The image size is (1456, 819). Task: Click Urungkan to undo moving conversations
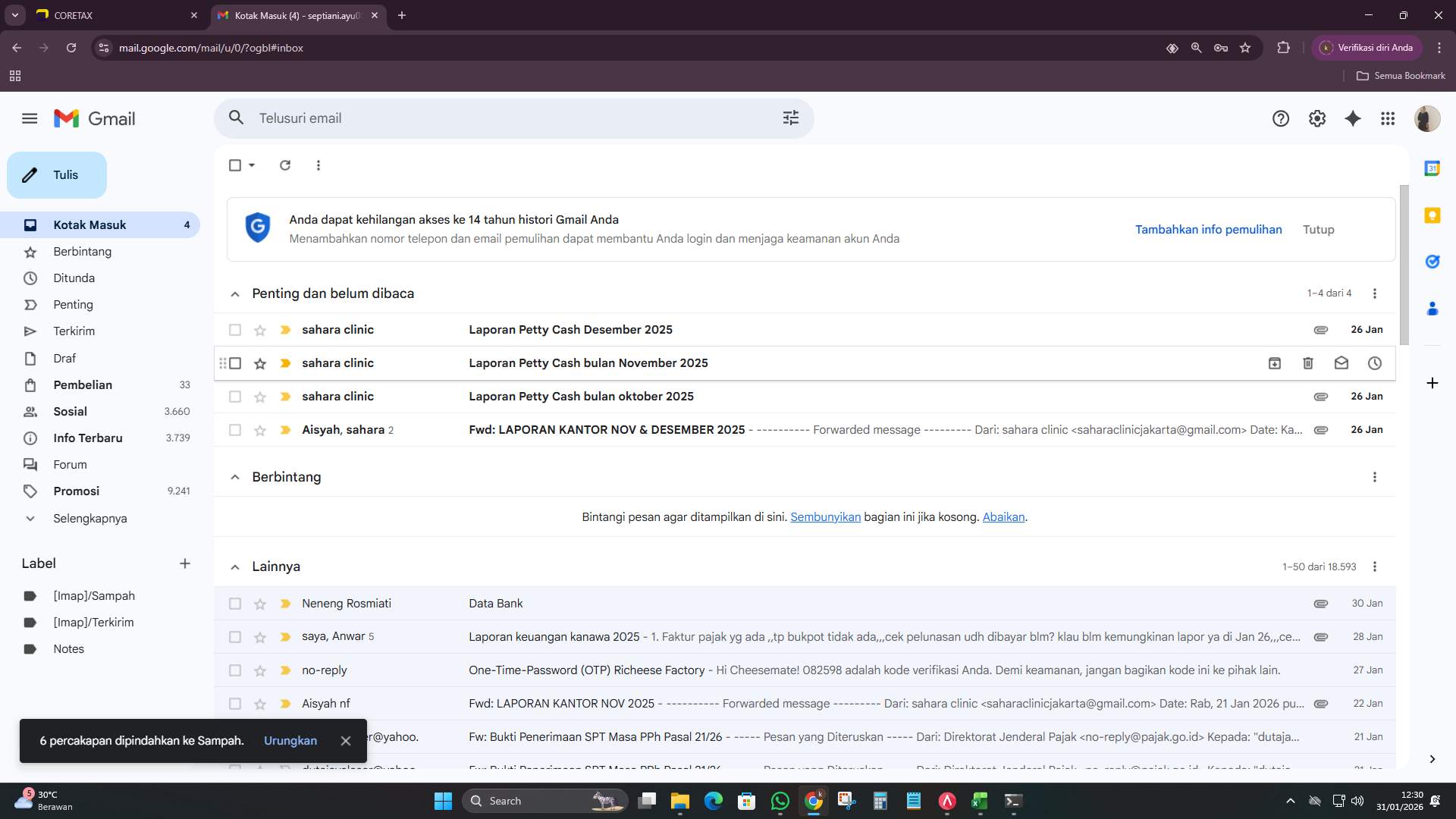click(290, 740)
